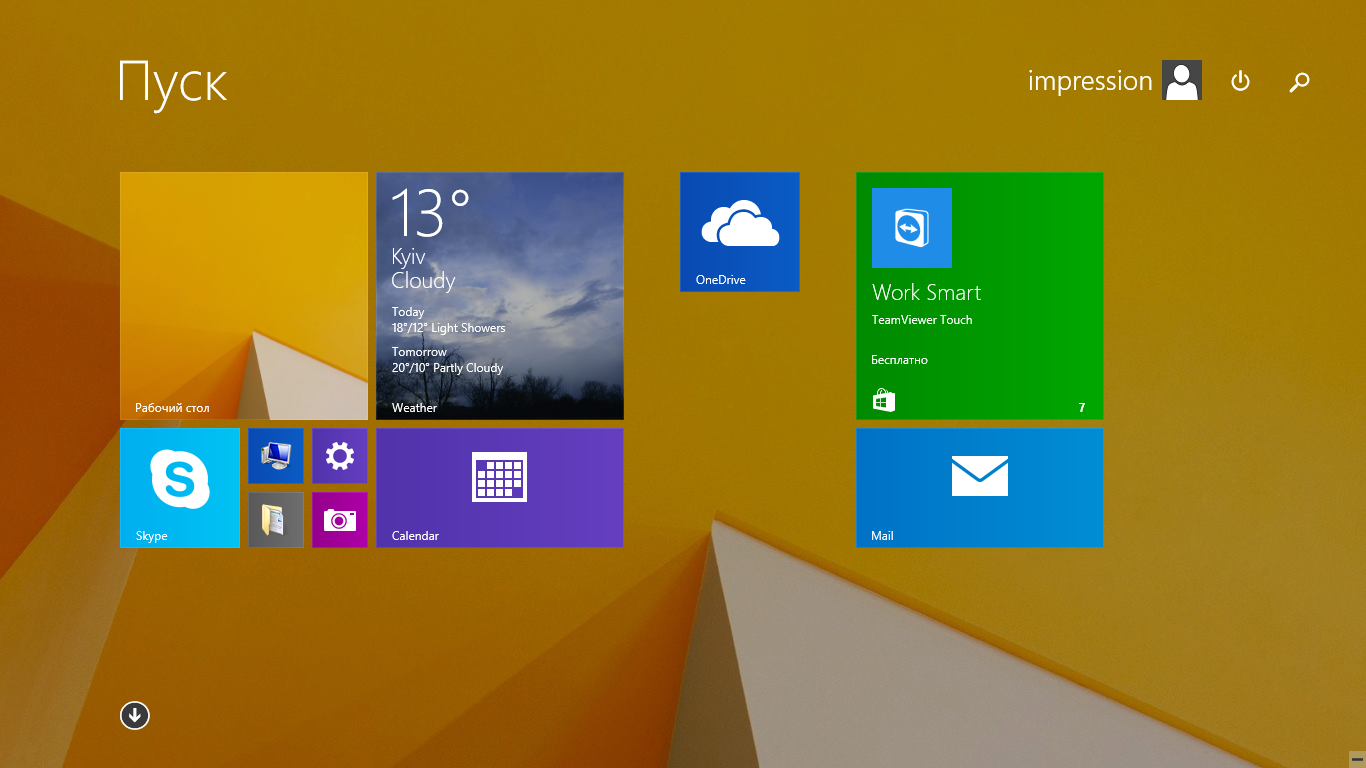Click the TeamViewer icon in the Store tile

[x=912, y=228]
